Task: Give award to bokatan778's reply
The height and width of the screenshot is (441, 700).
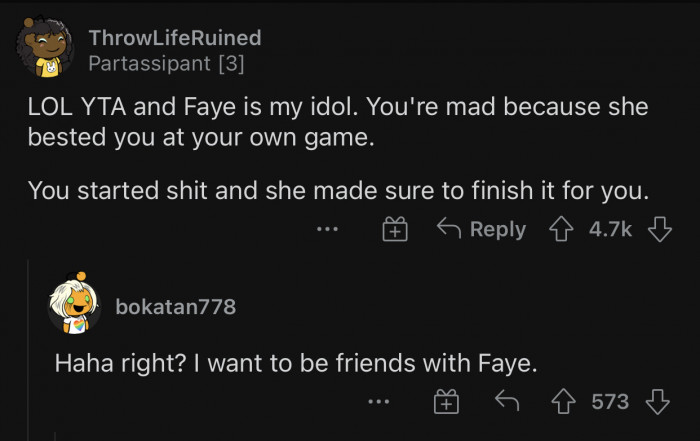Action: click(445, 402)
